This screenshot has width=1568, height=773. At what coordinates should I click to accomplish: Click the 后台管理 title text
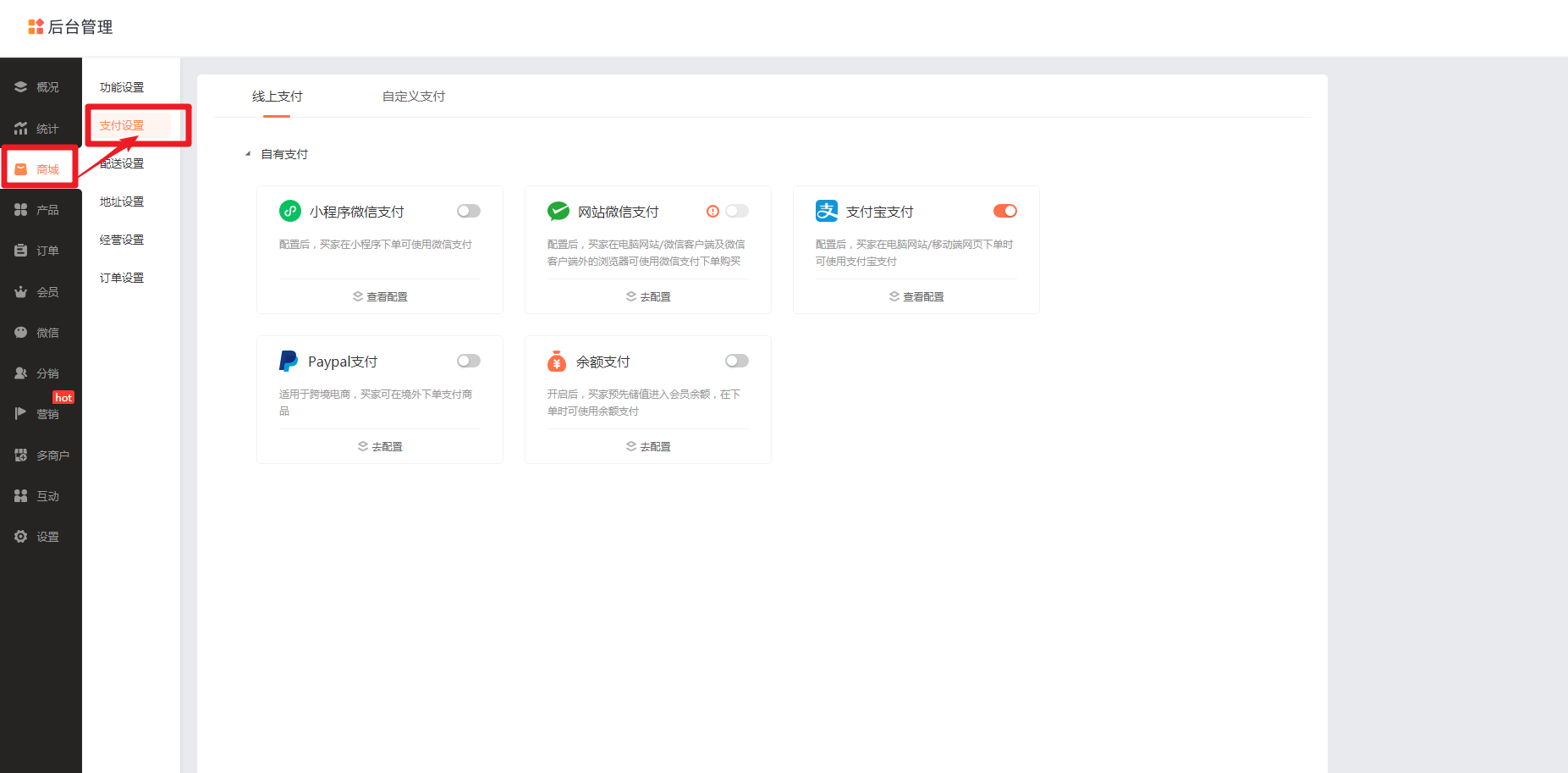pos(80,27)
